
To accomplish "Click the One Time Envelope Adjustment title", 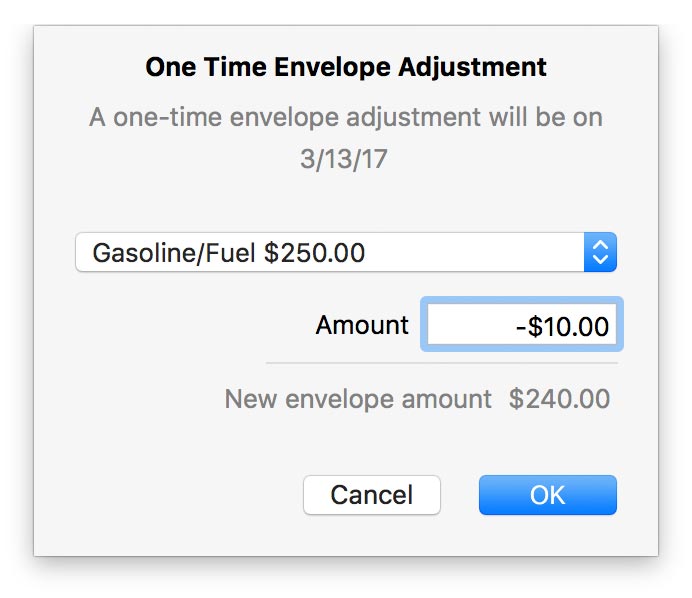I will [x=346, y=67].
